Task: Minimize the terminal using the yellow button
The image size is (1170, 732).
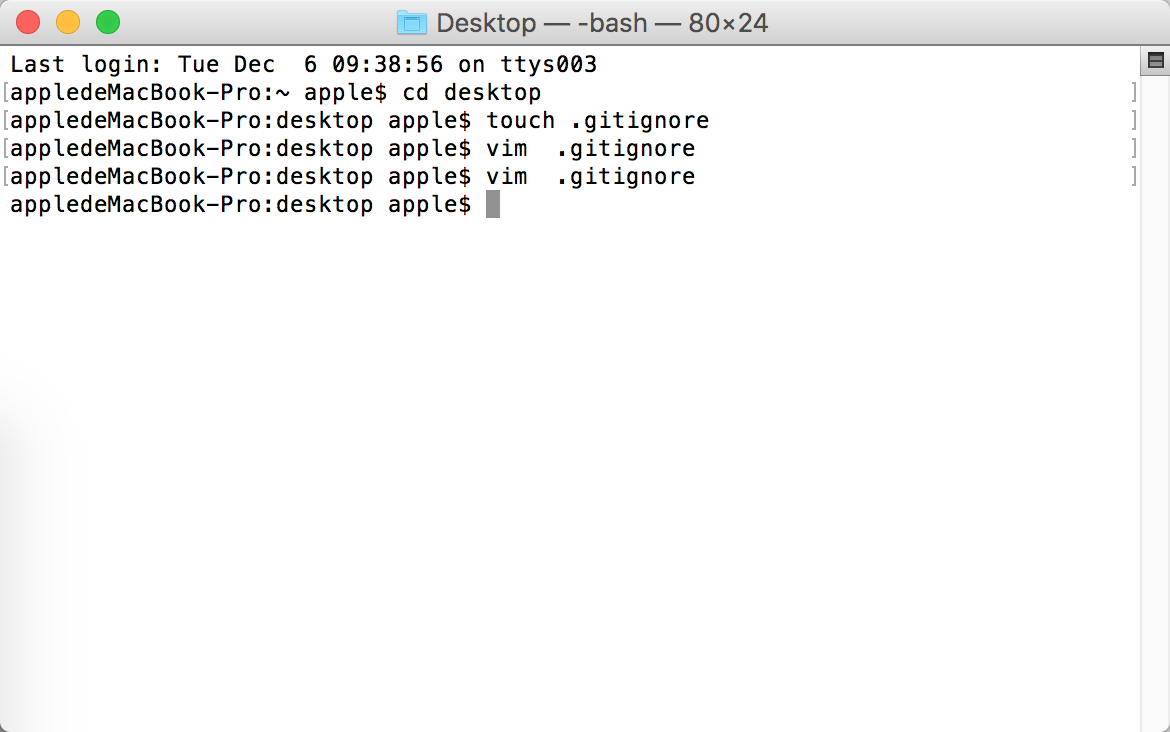Action: [x=68, y=22]
